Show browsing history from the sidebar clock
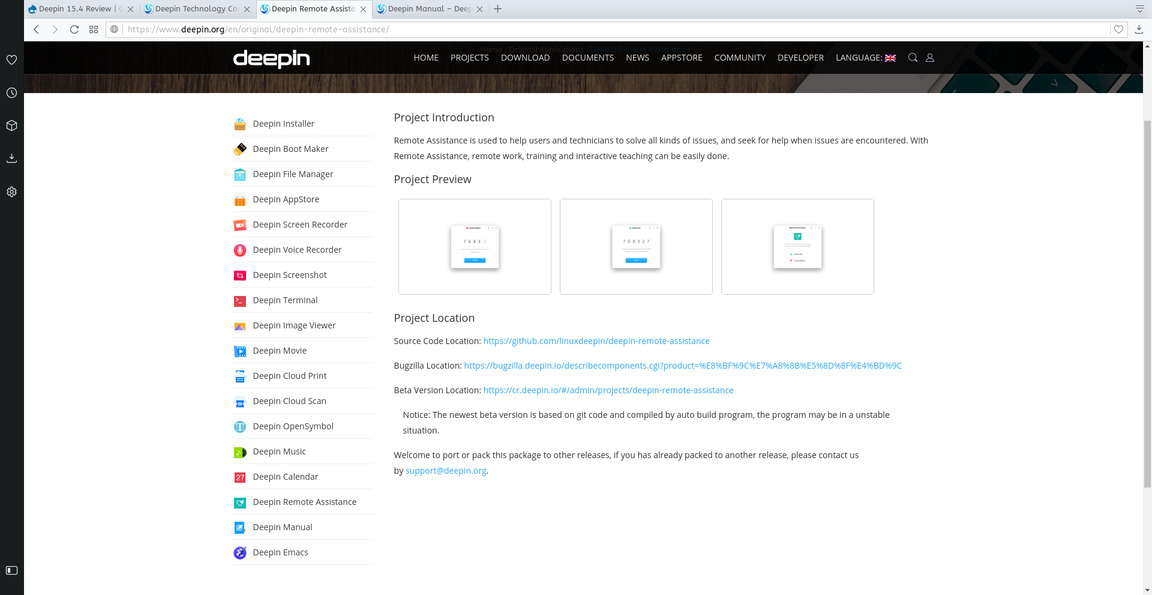Viewport: 1152px width, 595px height. click(12, 93)
